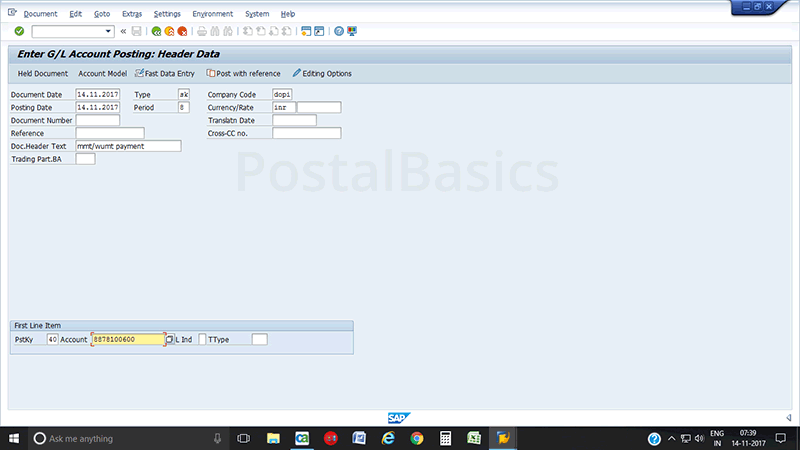Click the Fast Data Entry button

(165, 73)
